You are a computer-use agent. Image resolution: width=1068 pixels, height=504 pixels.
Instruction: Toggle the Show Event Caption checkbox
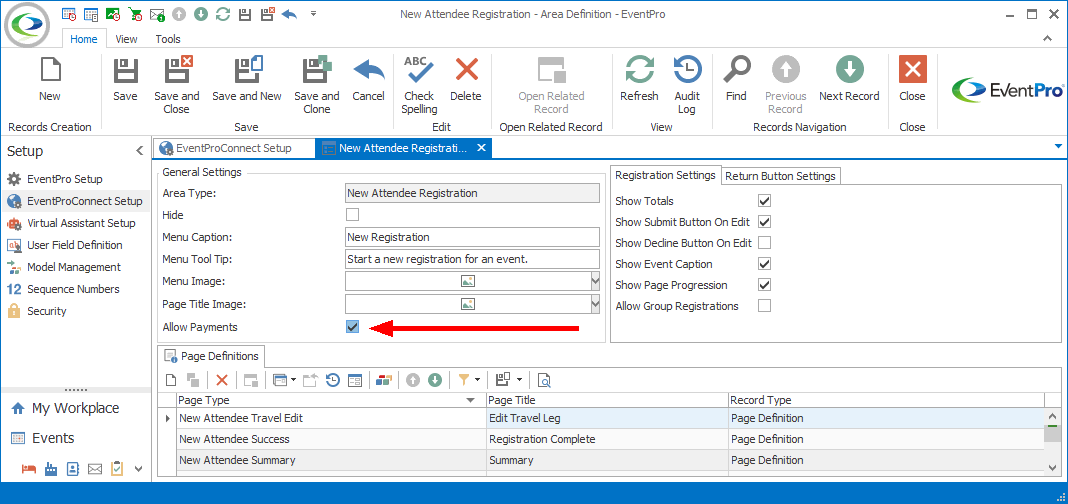point(764,264)
